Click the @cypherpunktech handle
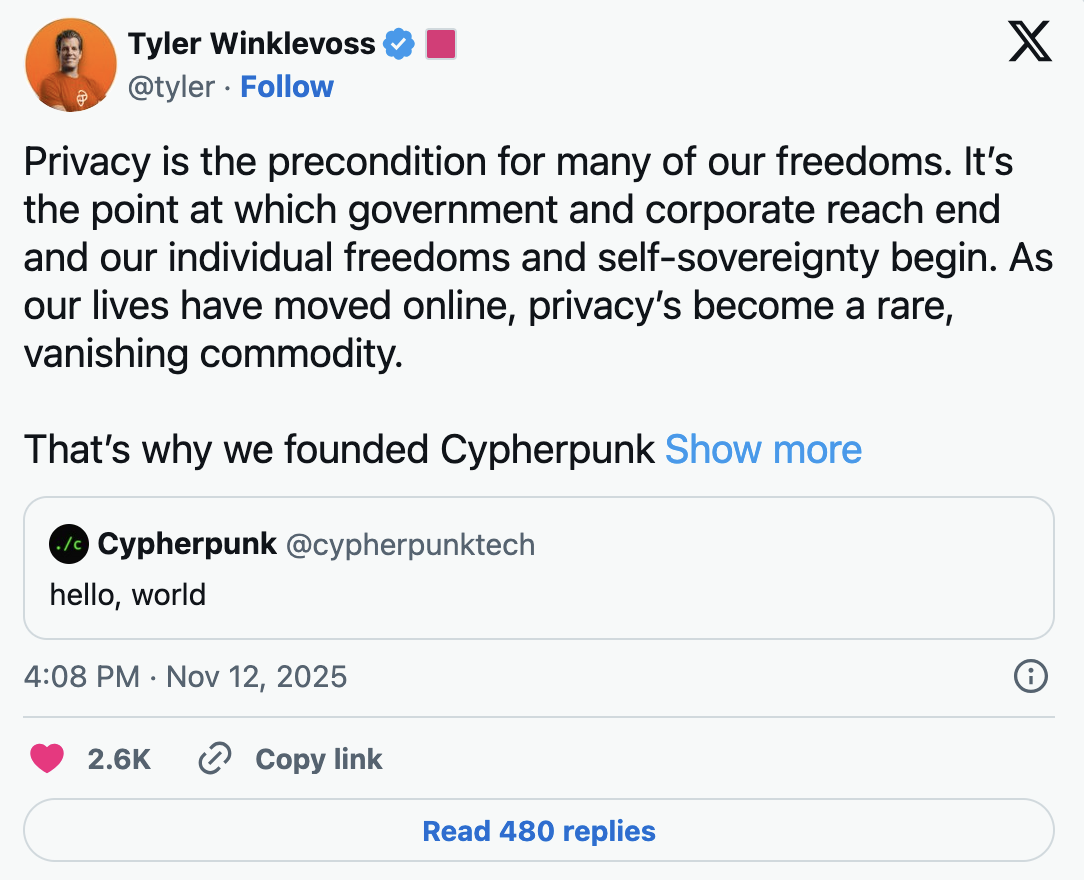The width and height of the screenshot is (1084, 880). coord(412,544)
